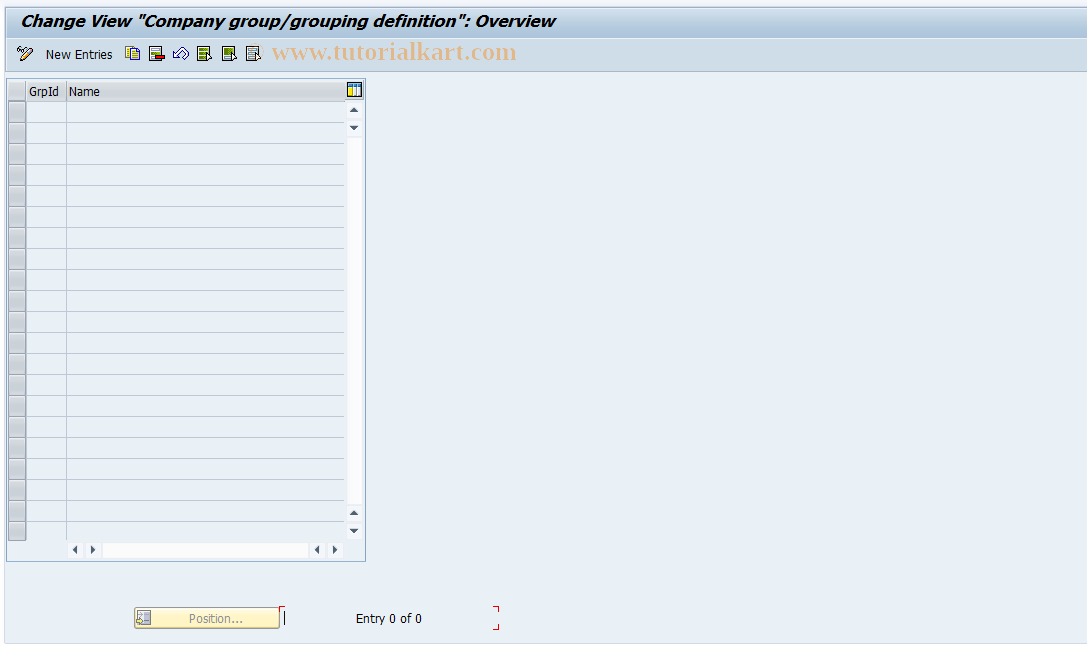Click the Delete entry icon
Image resolution: width=1087 pixels, height=646 pixels.
(157, 53)
